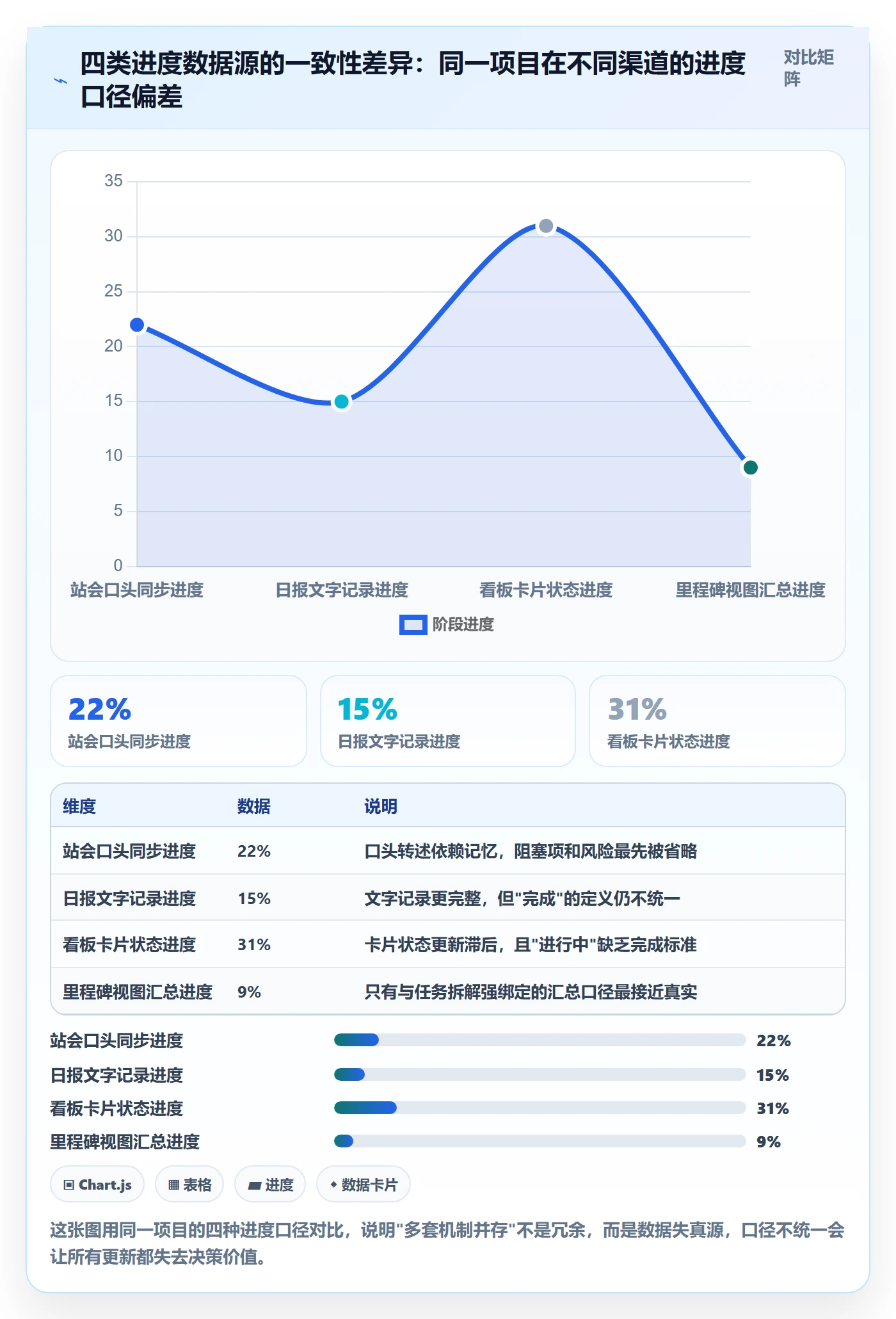Click the lightning icon beside the title
Image resolution: width=896 pixels, height=1319 pixels.
coord(61,81)
